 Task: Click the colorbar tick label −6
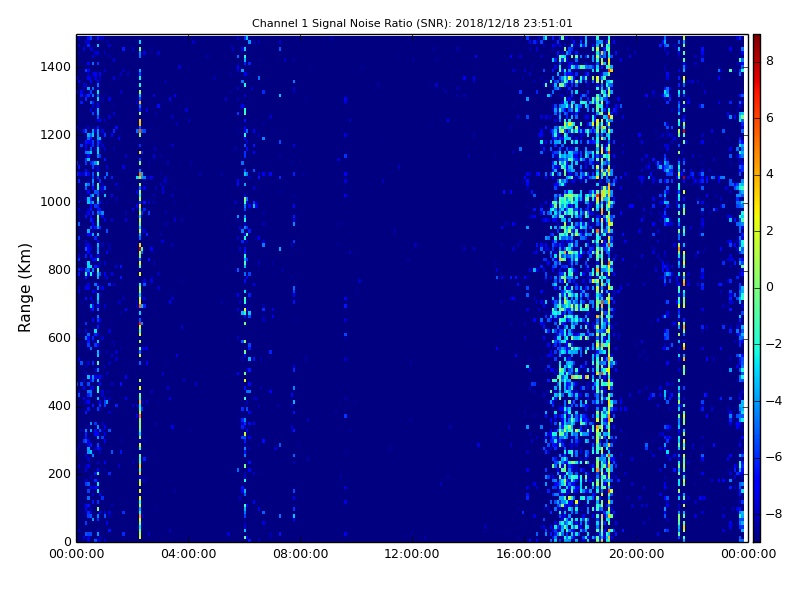coord(774,457)
